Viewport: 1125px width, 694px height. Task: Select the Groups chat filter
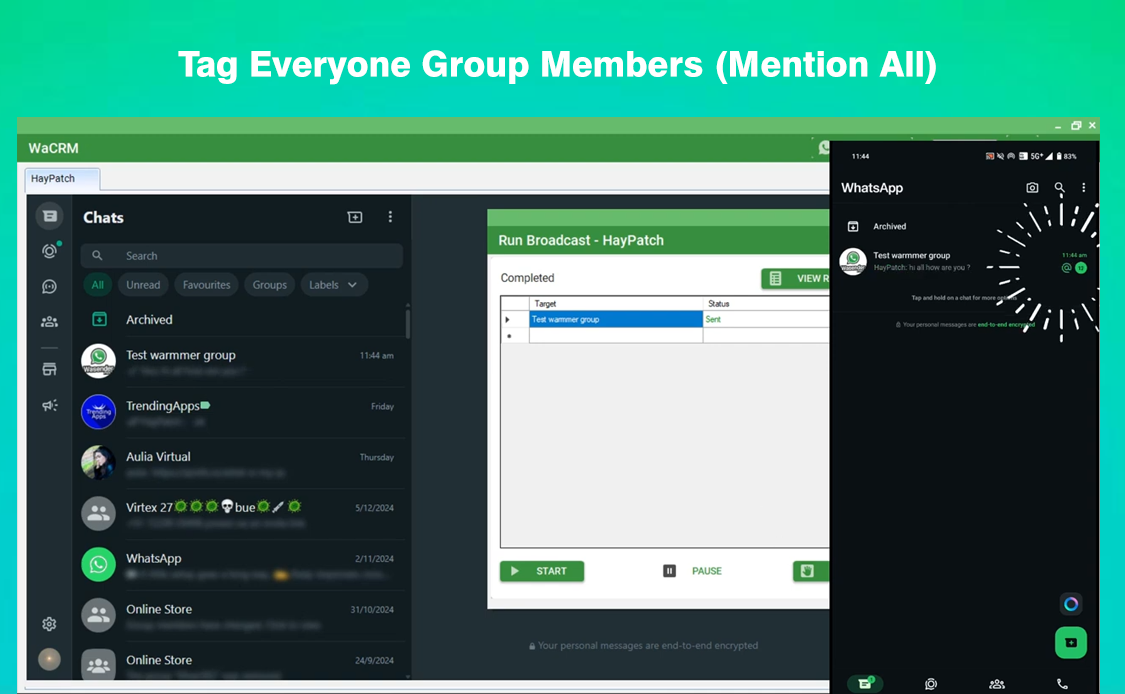click(269, 285)
